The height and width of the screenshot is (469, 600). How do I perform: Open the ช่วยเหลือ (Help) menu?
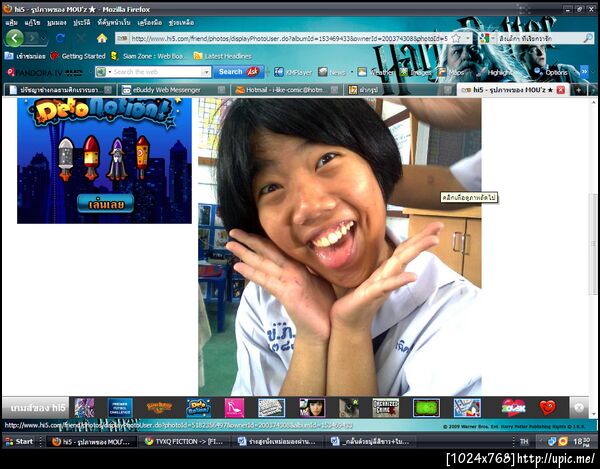click(181, 23)
